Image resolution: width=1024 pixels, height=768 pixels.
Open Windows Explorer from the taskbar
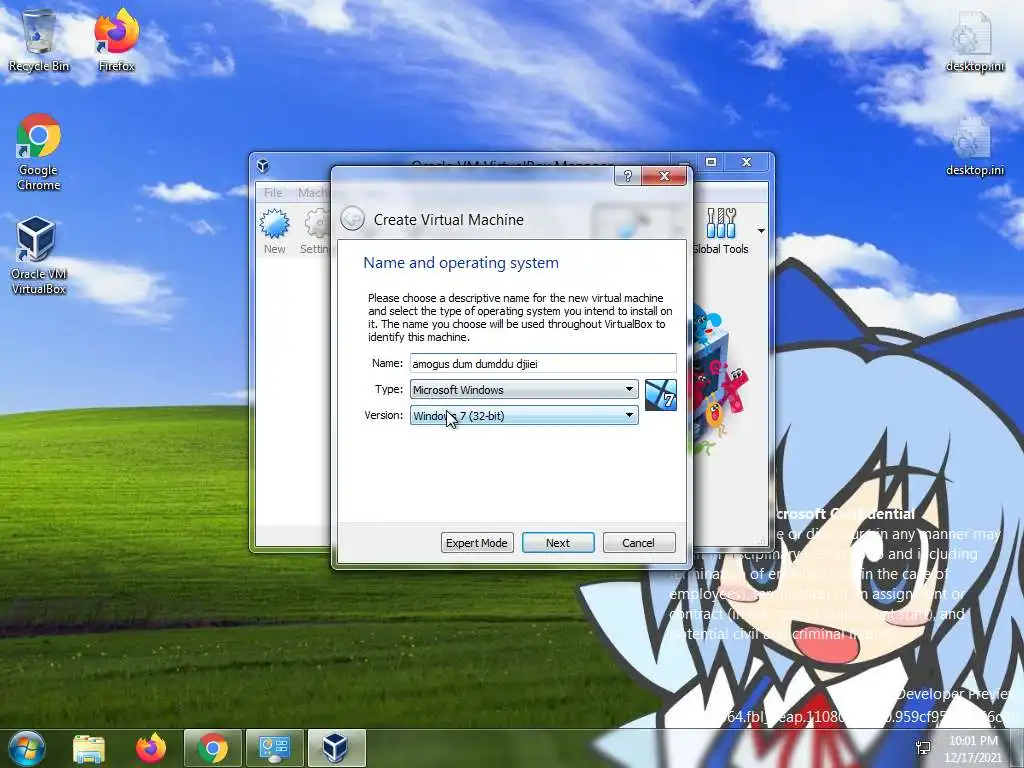[x=89, y=748]
